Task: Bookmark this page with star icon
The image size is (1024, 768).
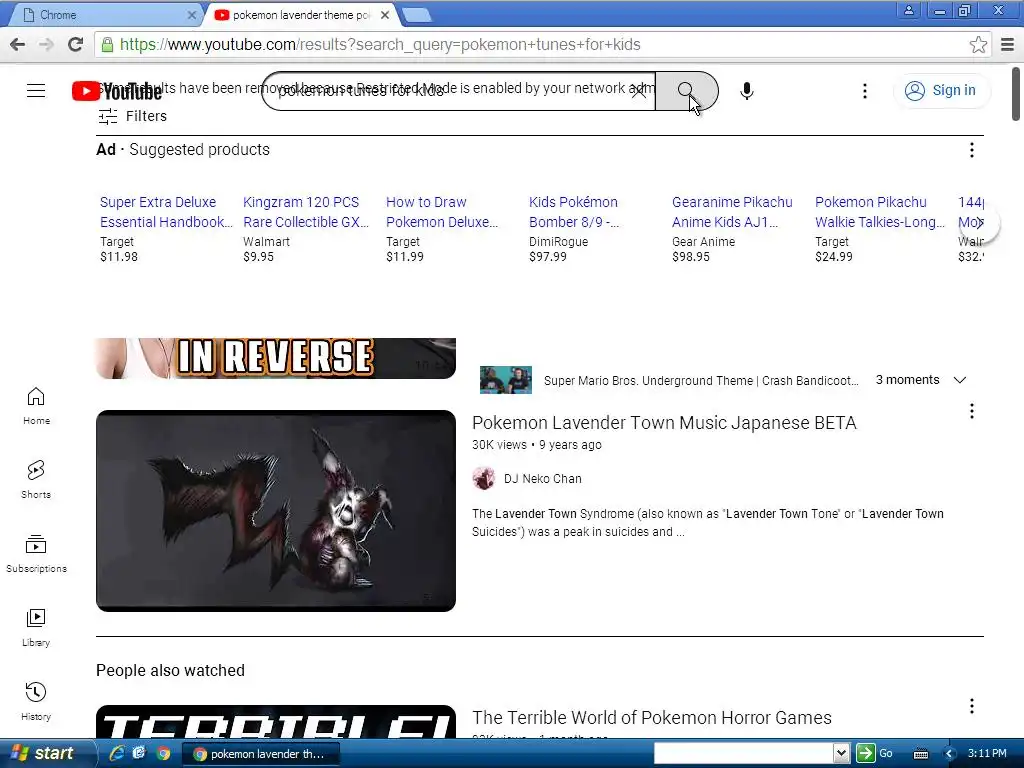Action: tap(978, 44)
